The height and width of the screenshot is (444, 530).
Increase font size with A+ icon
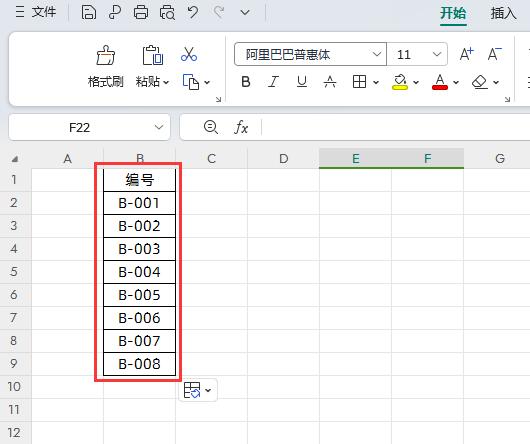point(466,54)
